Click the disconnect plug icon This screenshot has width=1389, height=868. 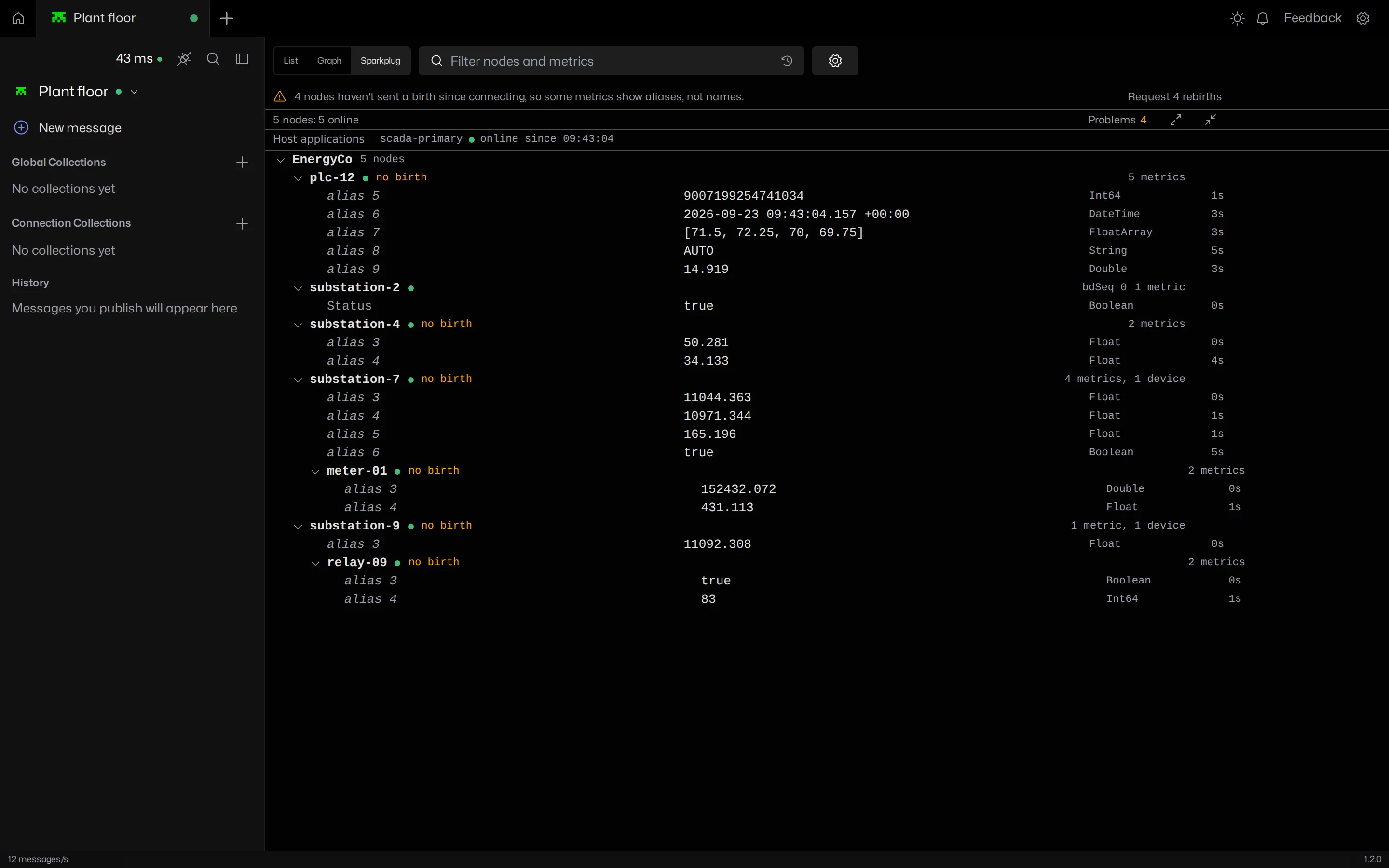pyautogui.click(x=184, y=58)
